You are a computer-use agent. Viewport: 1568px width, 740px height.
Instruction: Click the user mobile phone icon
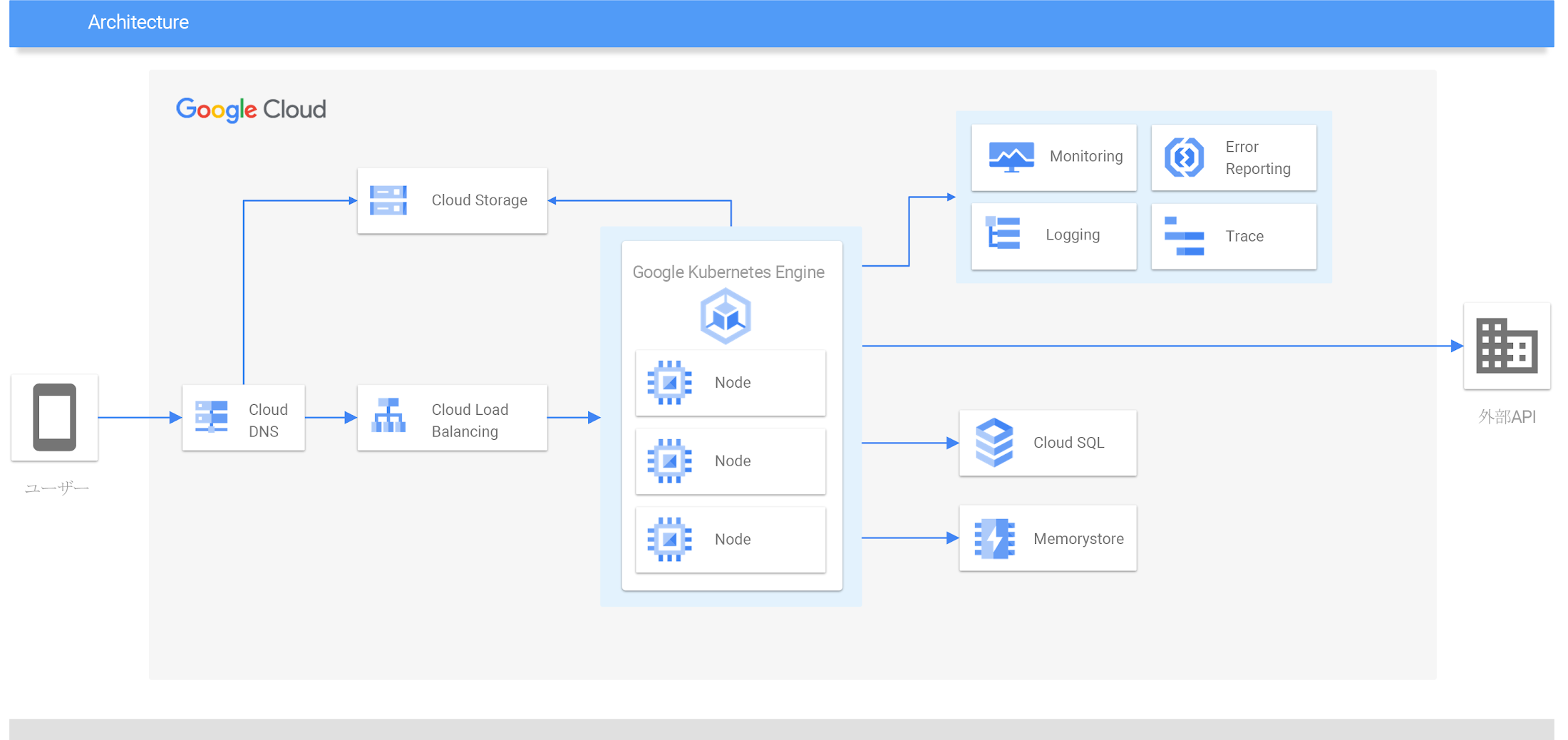point(55,417)
